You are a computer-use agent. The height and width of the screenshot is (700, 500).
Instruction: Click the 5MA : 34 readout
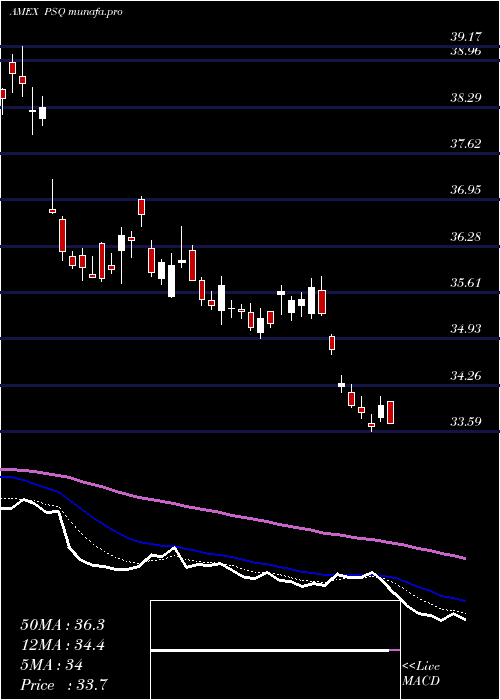pos(51,665)
